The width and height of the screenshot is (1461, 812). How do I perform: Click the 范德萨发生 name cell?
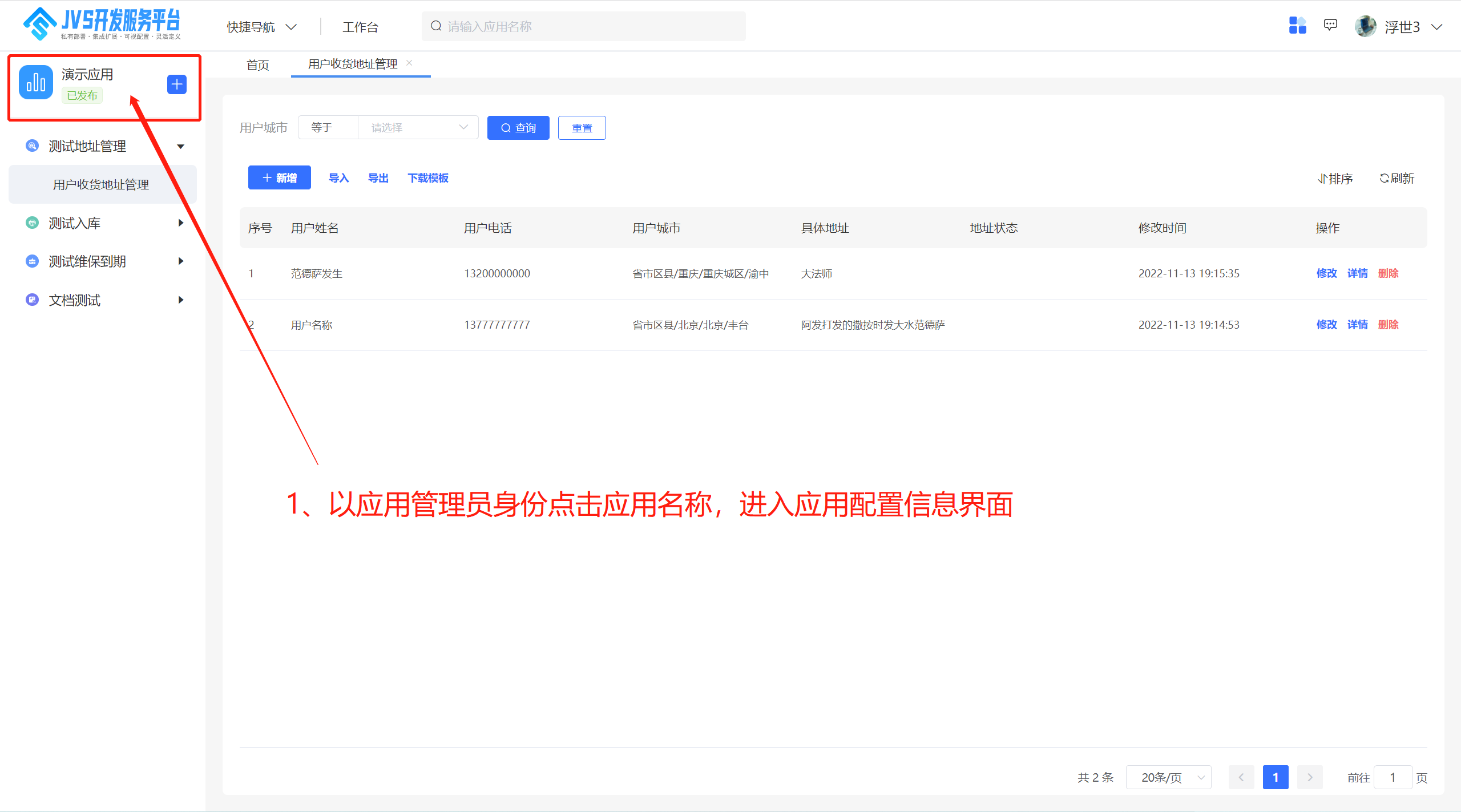tap(317, 273)
